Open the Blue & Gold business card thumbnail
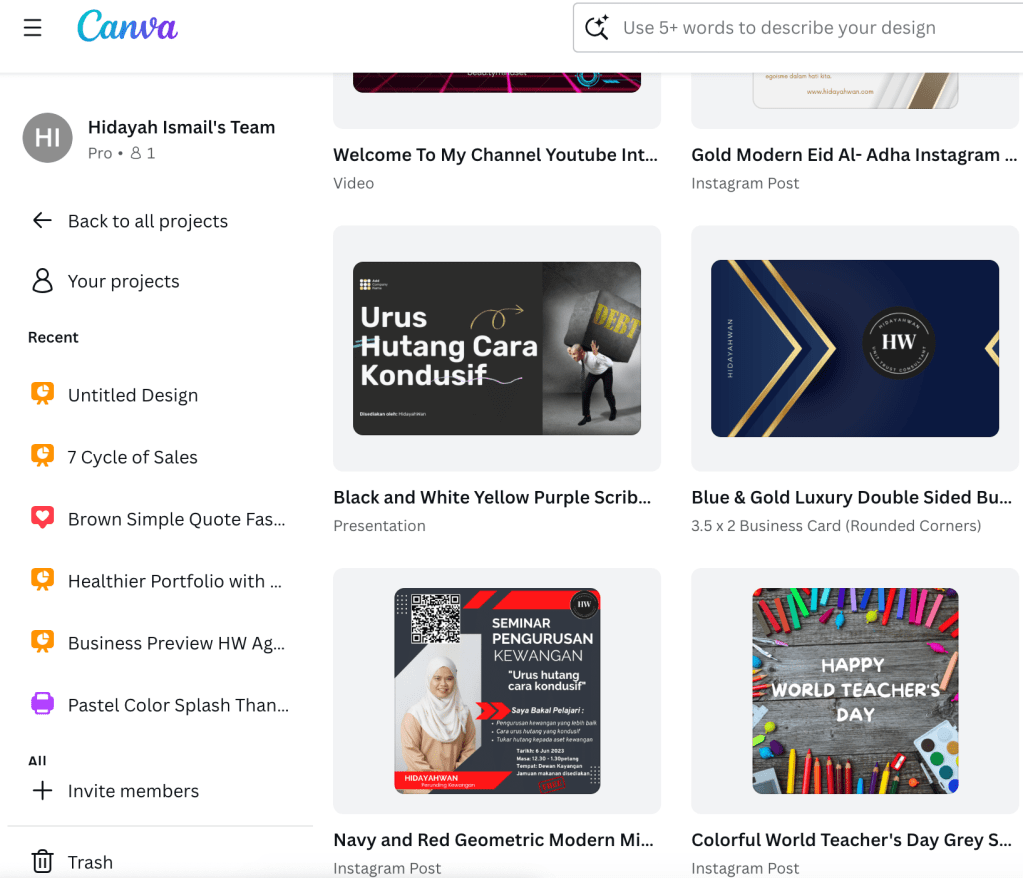The height and width of the screenshot is (878, 1023). (855, 348)
